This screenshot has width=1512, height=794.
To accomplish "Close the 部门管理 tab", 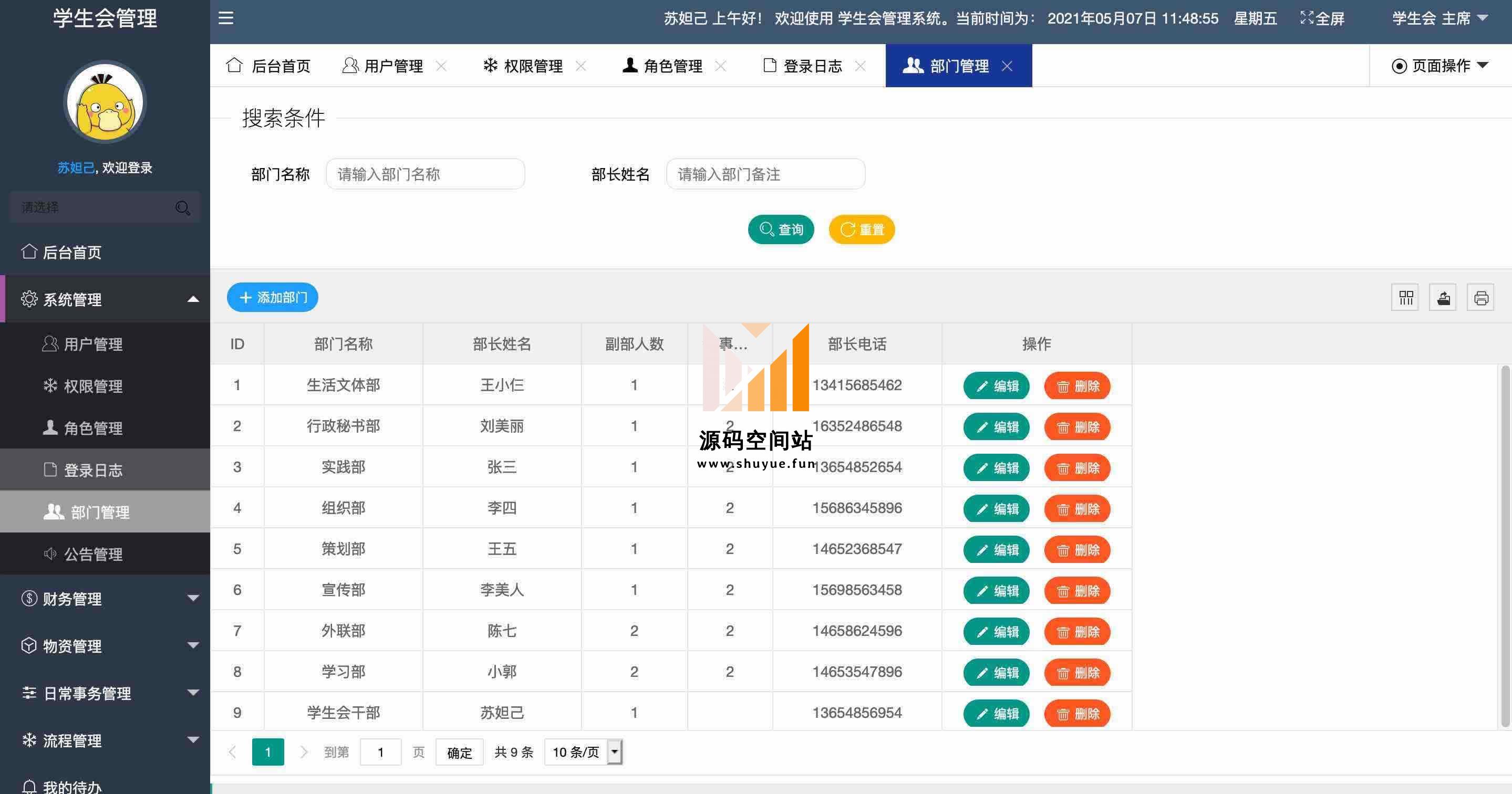I will 1007,66.
